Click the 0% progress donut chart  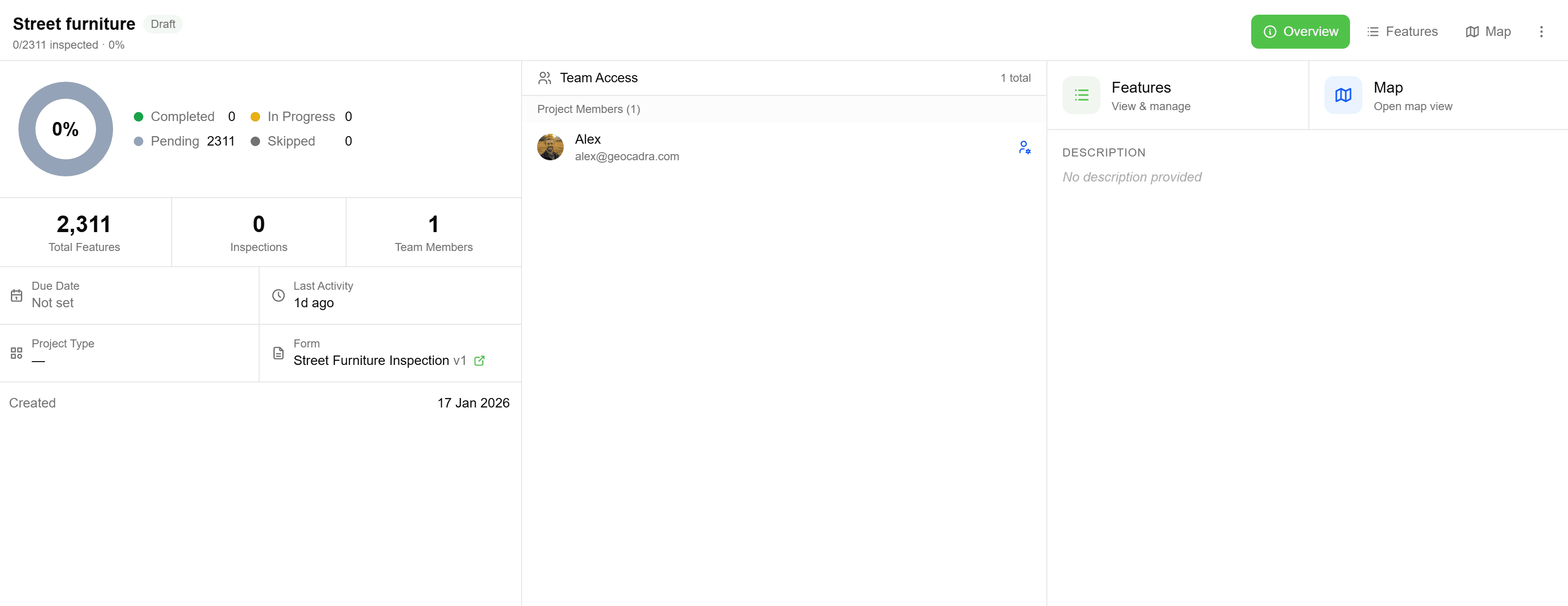(x=65, y=129)
